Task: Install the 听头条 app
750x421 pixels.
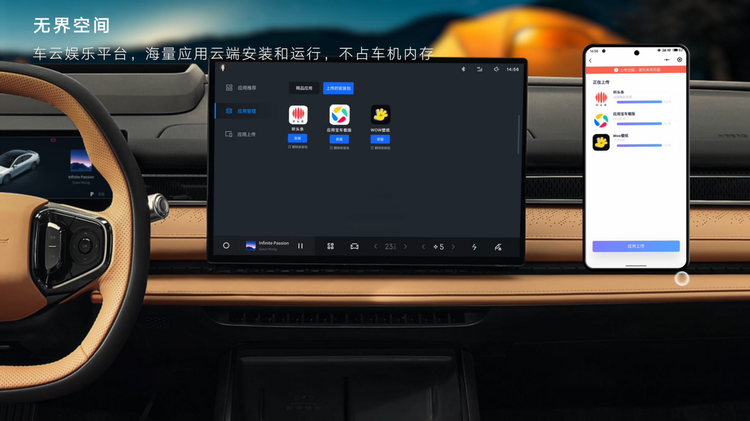Action: 298,138
